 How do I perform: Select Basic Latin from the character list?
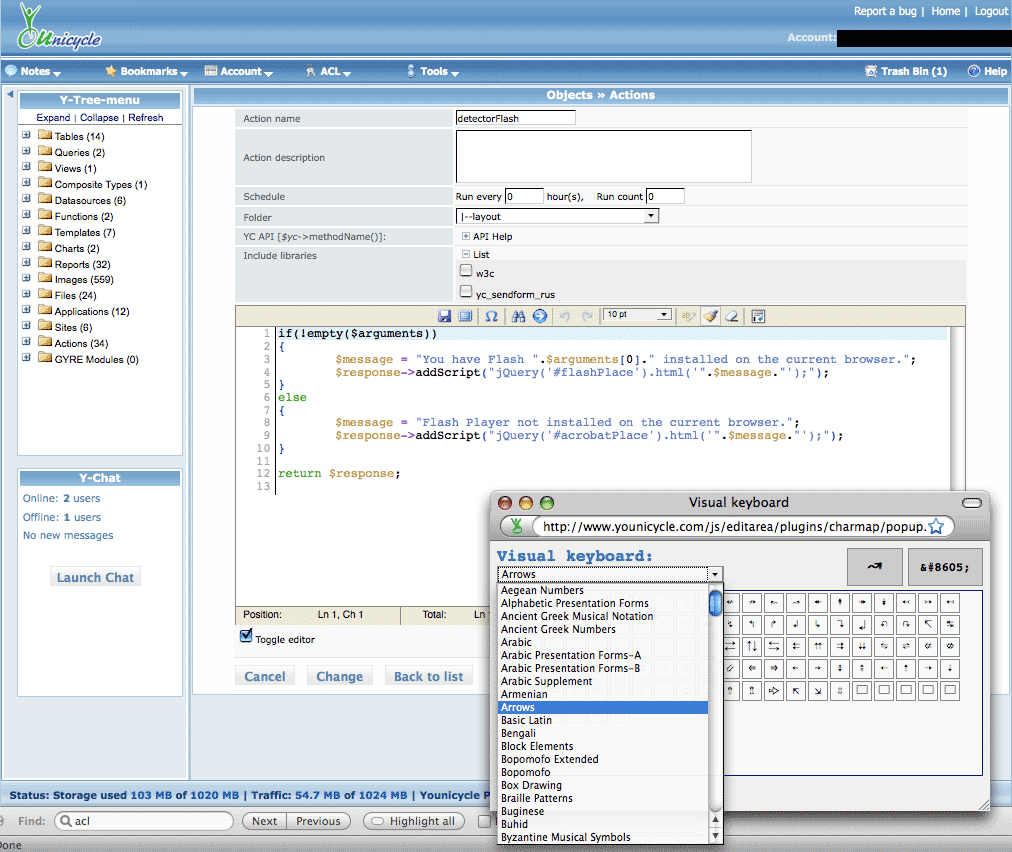tap(527, 720)
